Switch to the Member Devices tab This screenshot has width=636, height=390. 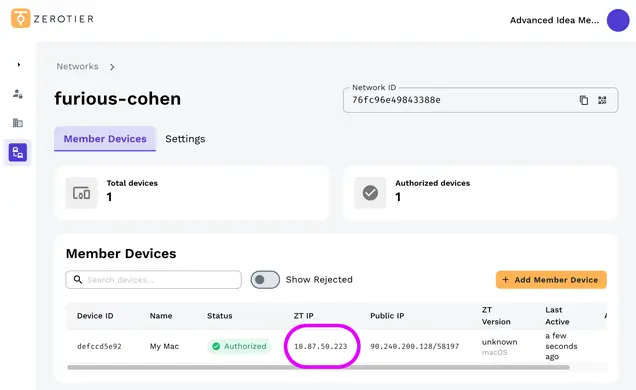(x=105, y=139)
